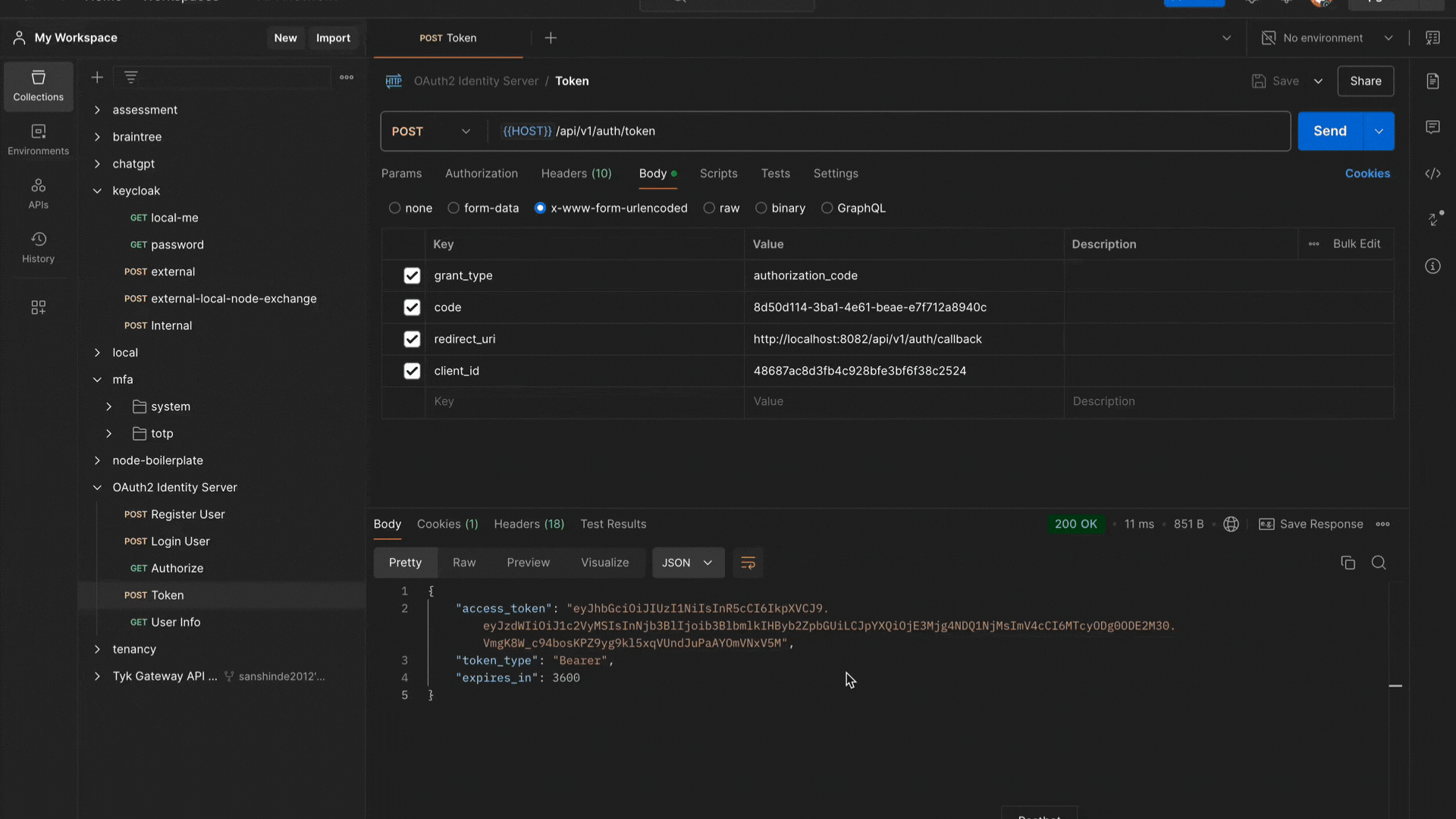Expand the totp folder

tap(108, 434)
